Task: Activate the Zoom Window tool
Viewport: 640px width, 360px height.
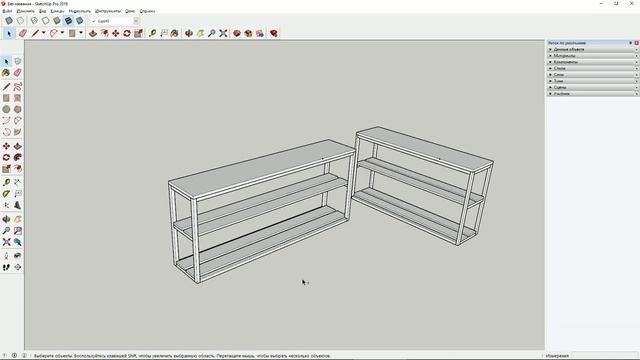Action: coord(18,231)
